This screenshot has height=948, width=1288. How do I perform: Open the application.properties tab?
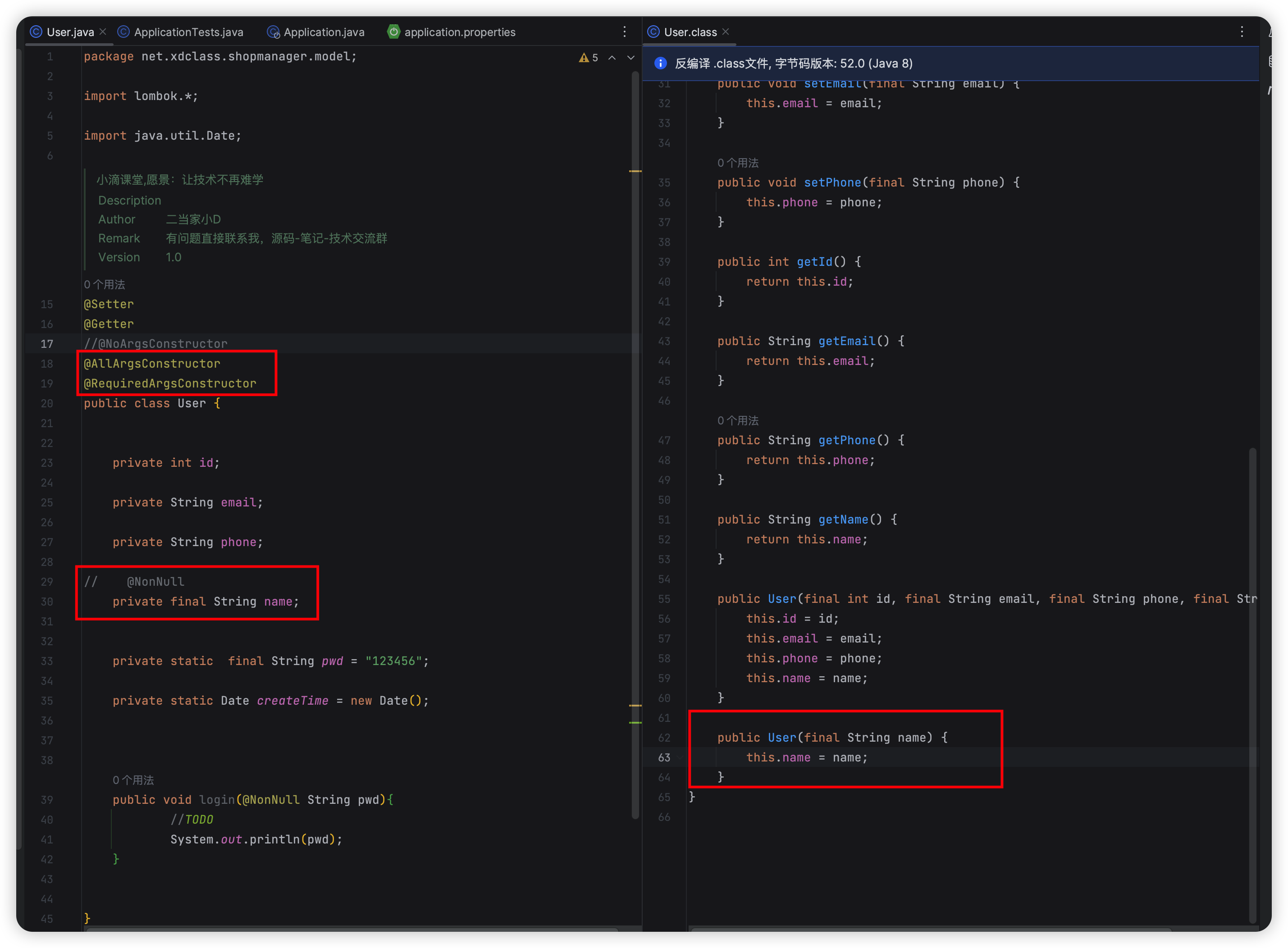pos(459,32)
